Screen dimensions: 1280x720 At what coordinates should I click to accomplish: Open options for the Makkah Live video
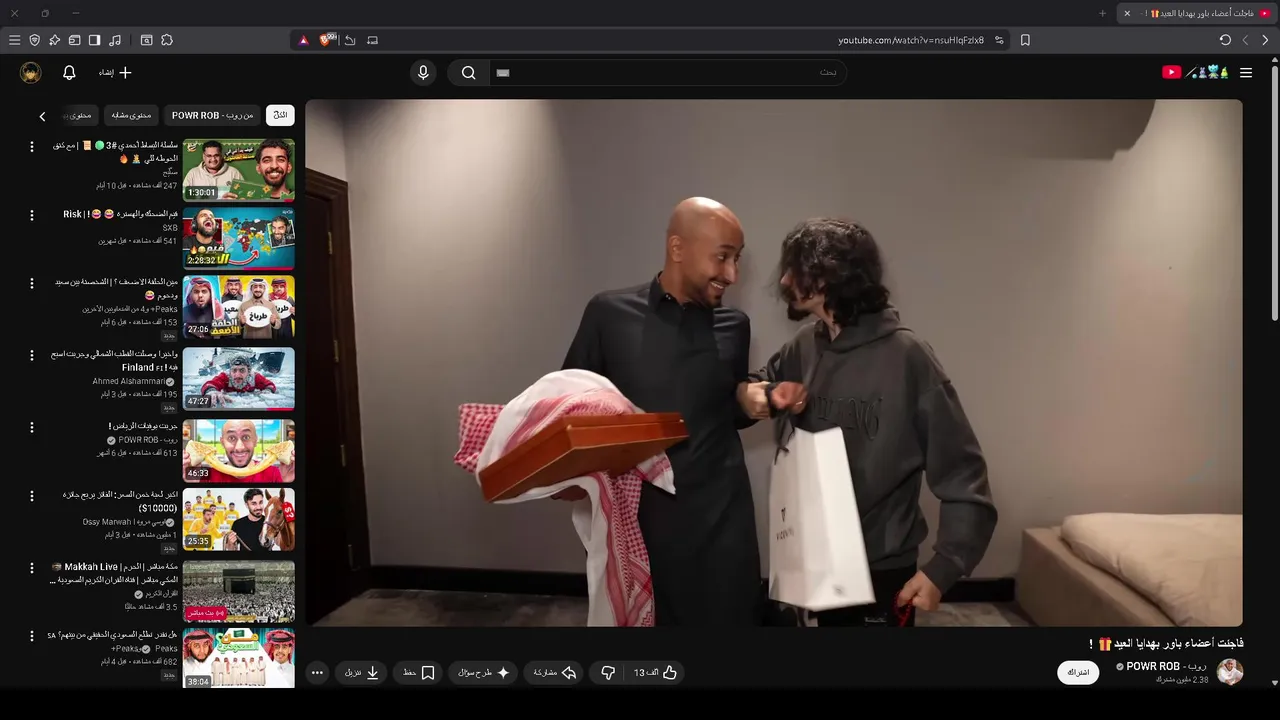[31, 567]
